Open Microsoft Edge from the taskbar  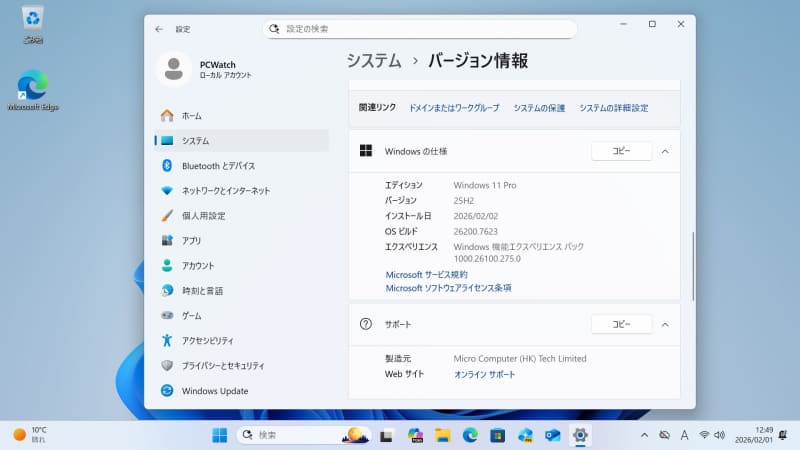pos(470,435)
